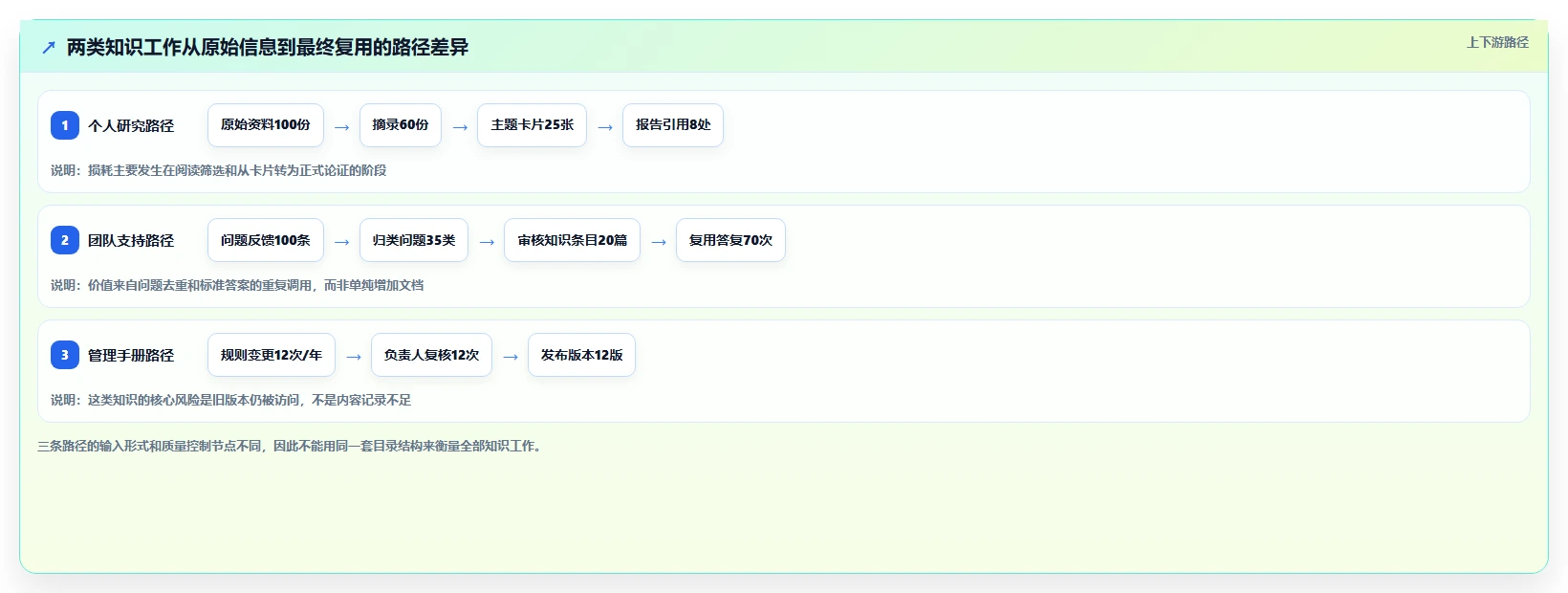This screenshot has height=593, width=1568.
Task: Click the 报告引用8处 step box
Action: coord(673,125)
